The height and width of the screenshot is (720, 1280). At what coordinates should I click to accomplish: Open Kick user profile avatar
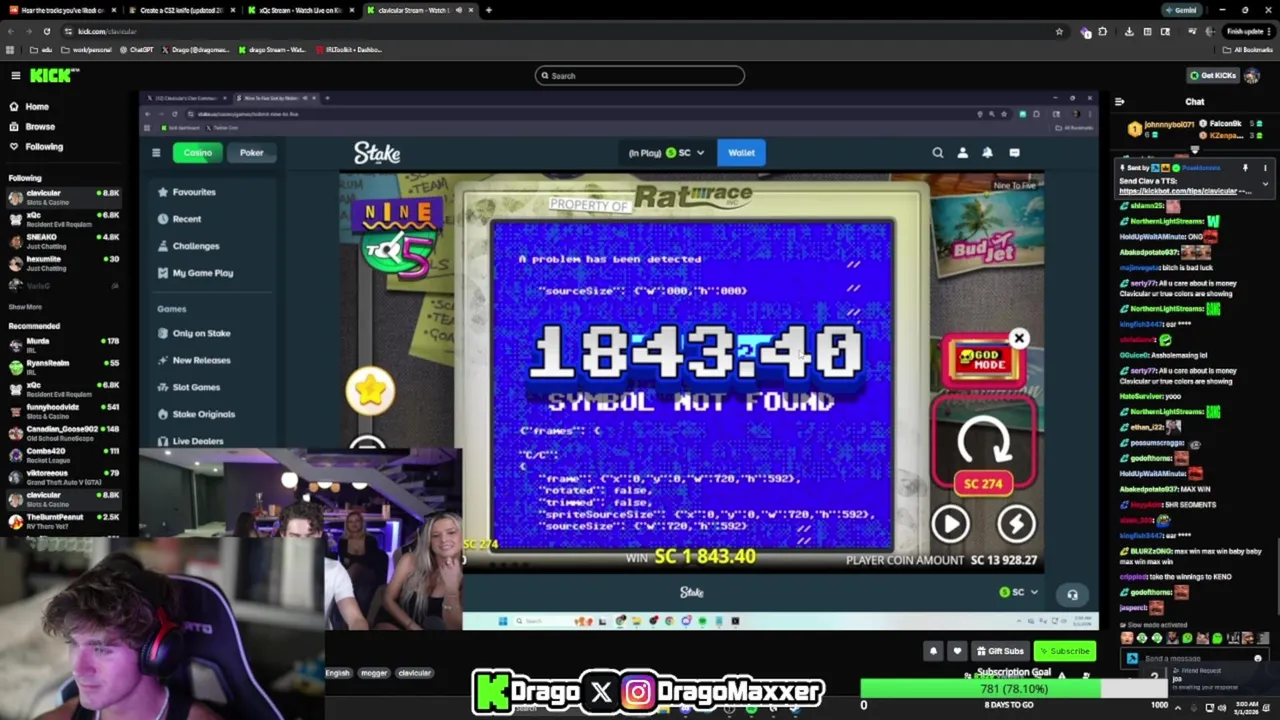tap(1252, 76)
